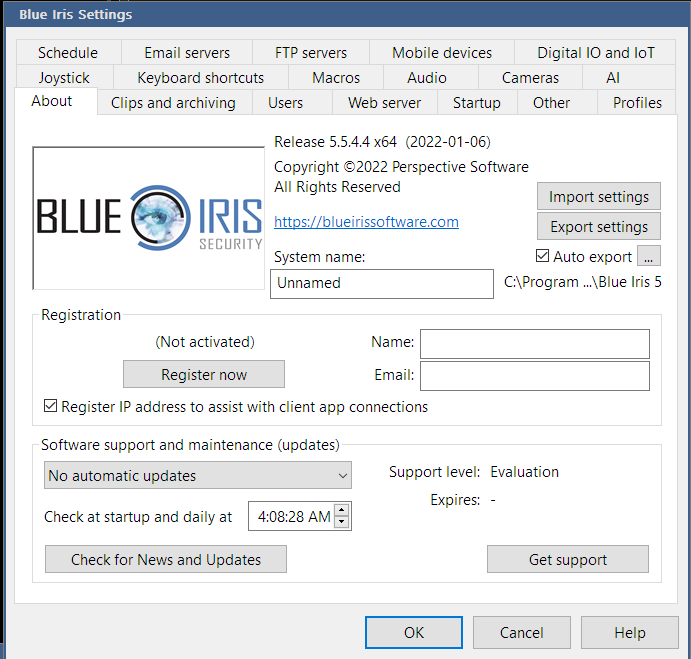This screenshot has height=659, width=691.
Task: Go to Mobile devices tab
Action: point(442,52)
